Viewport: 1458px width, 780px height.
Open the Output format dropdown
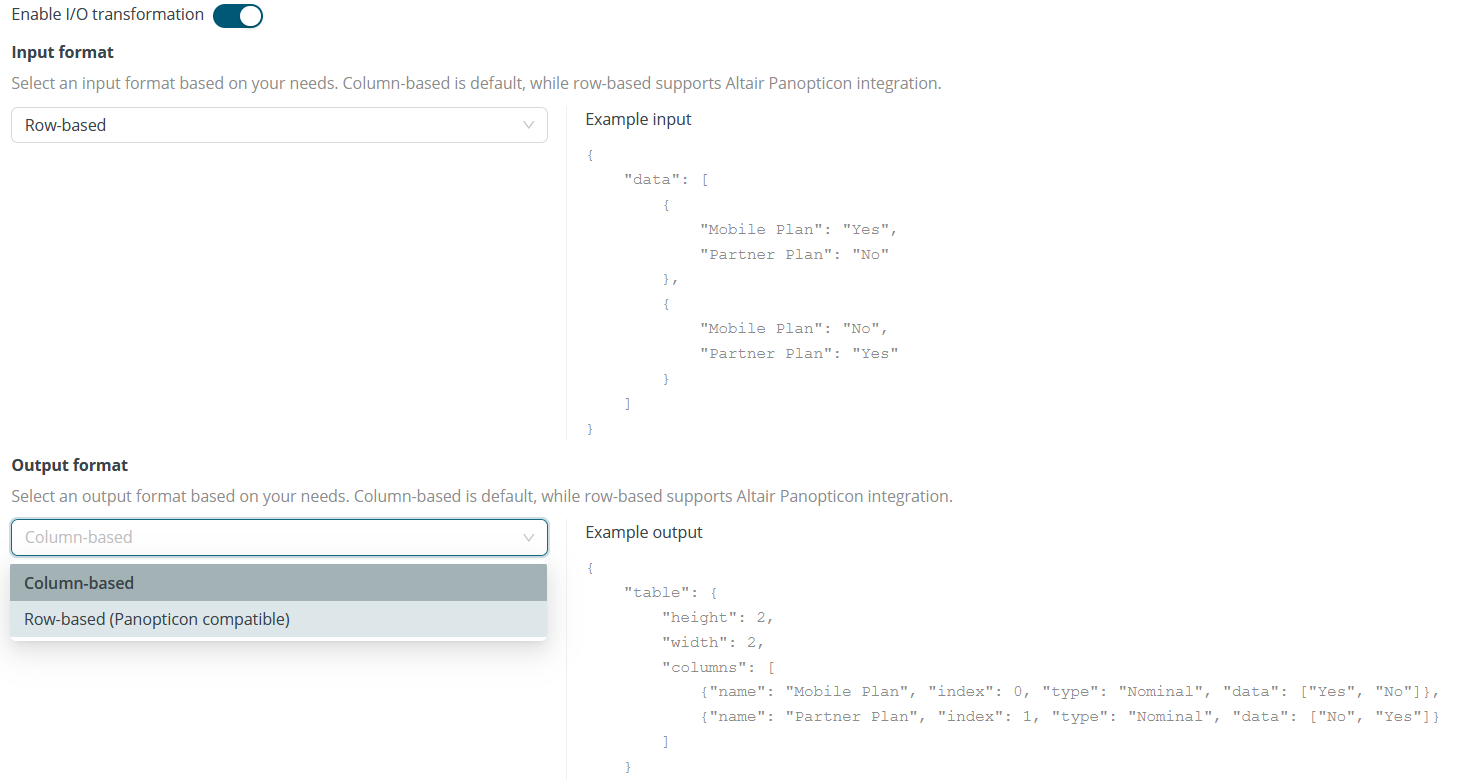[x=279, y=537]
